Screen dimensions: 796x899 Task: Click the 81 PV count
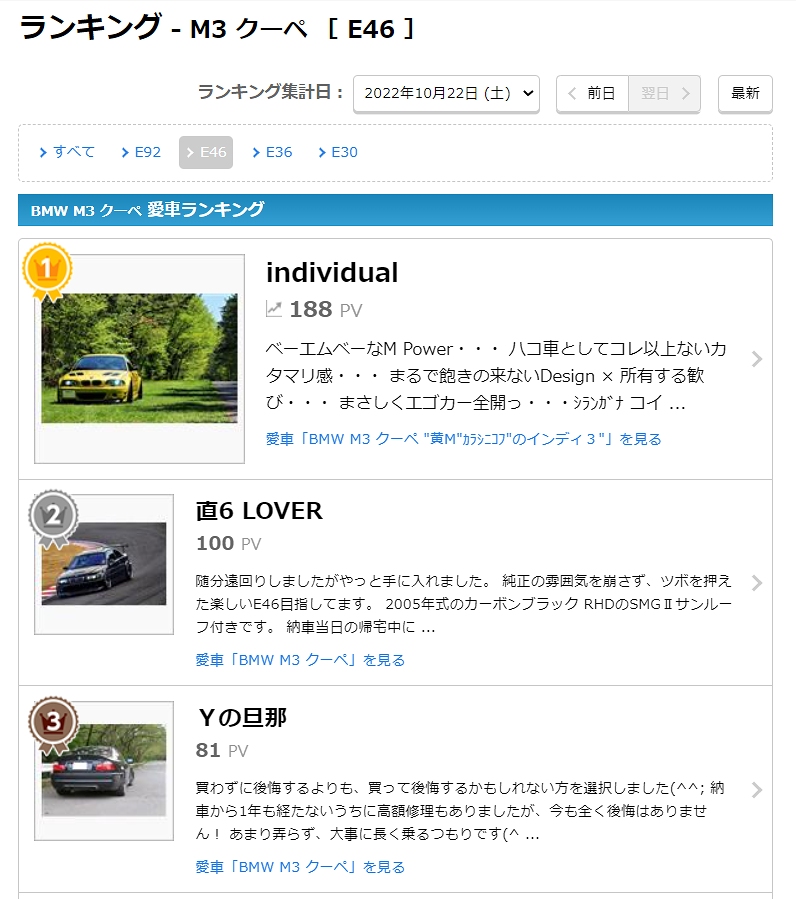pos(222,750)
